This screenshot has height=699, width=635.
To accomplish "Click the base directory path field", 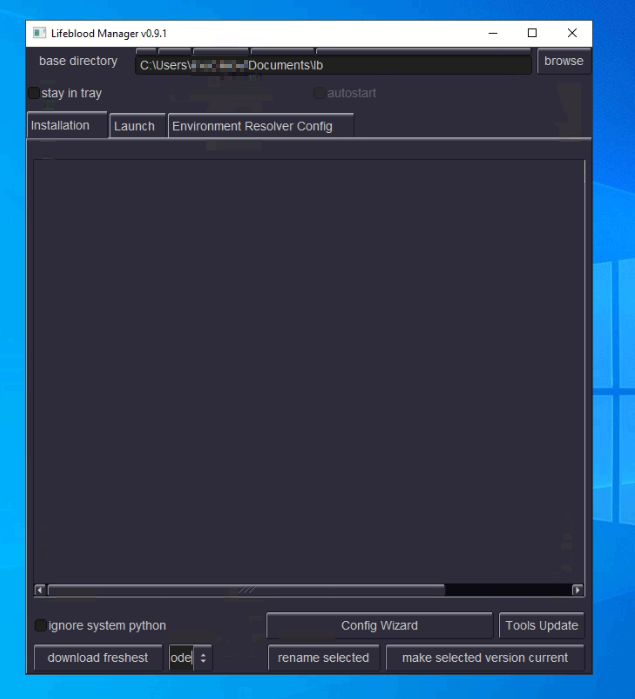I will (333, 65).
